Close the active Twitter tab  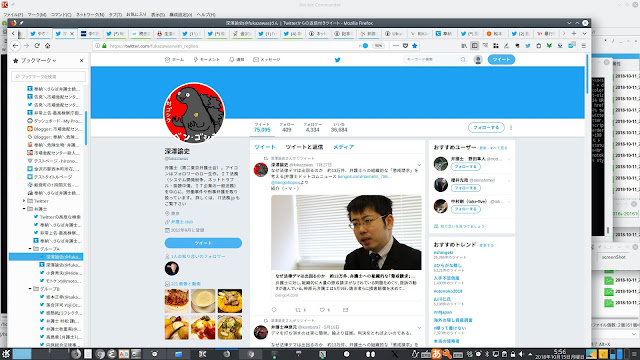(x=72, y=33)
